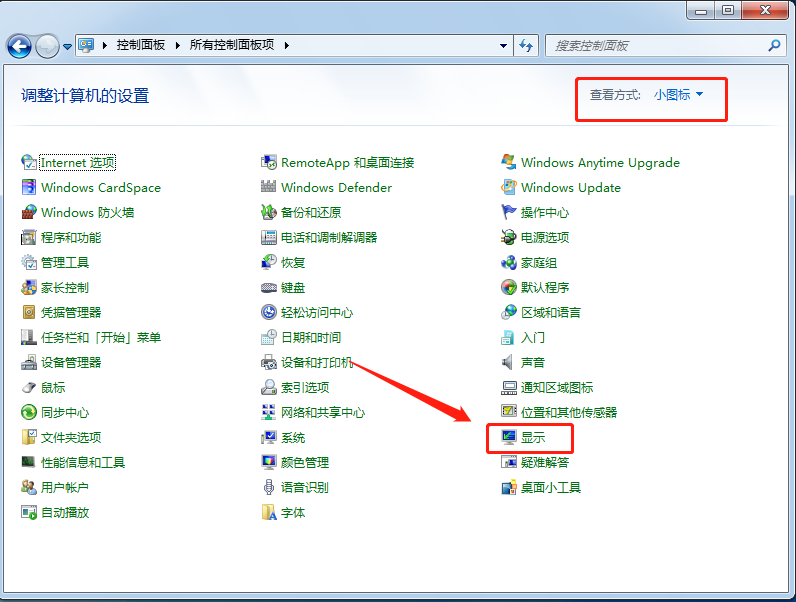Select 控制面板 in the address breadcrumb

click(140, 46)
